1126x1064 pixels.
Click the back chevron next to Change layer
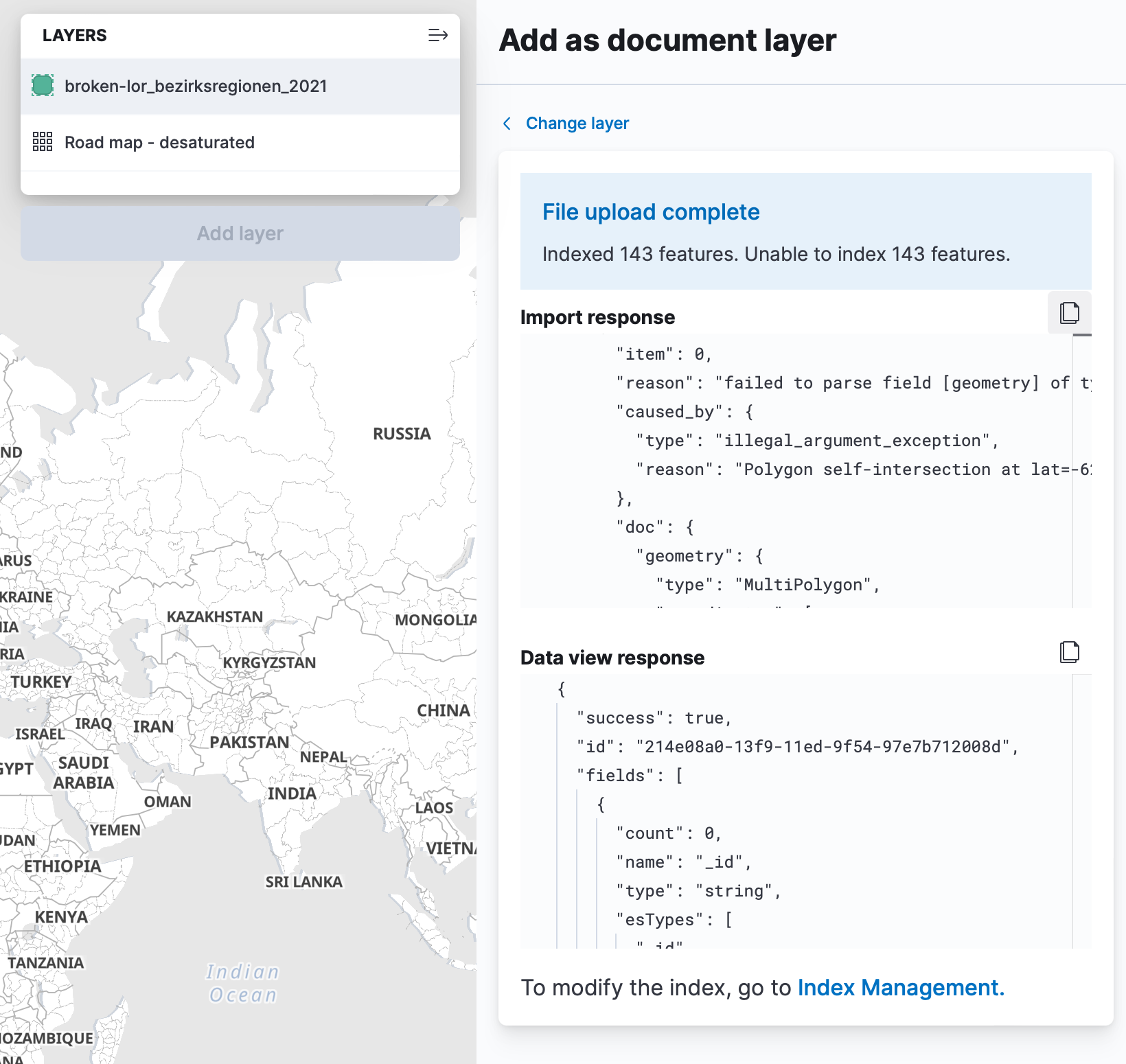coord(507,124)
